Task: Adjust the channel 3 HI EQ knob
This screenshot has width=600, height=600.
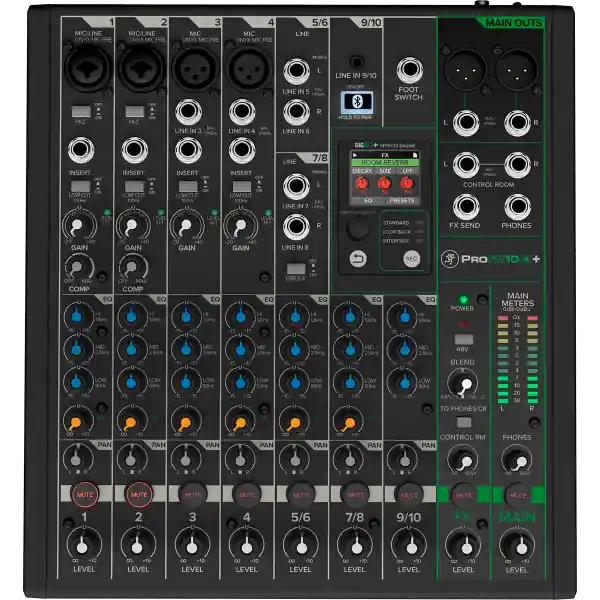Action: tap(186, 316)
